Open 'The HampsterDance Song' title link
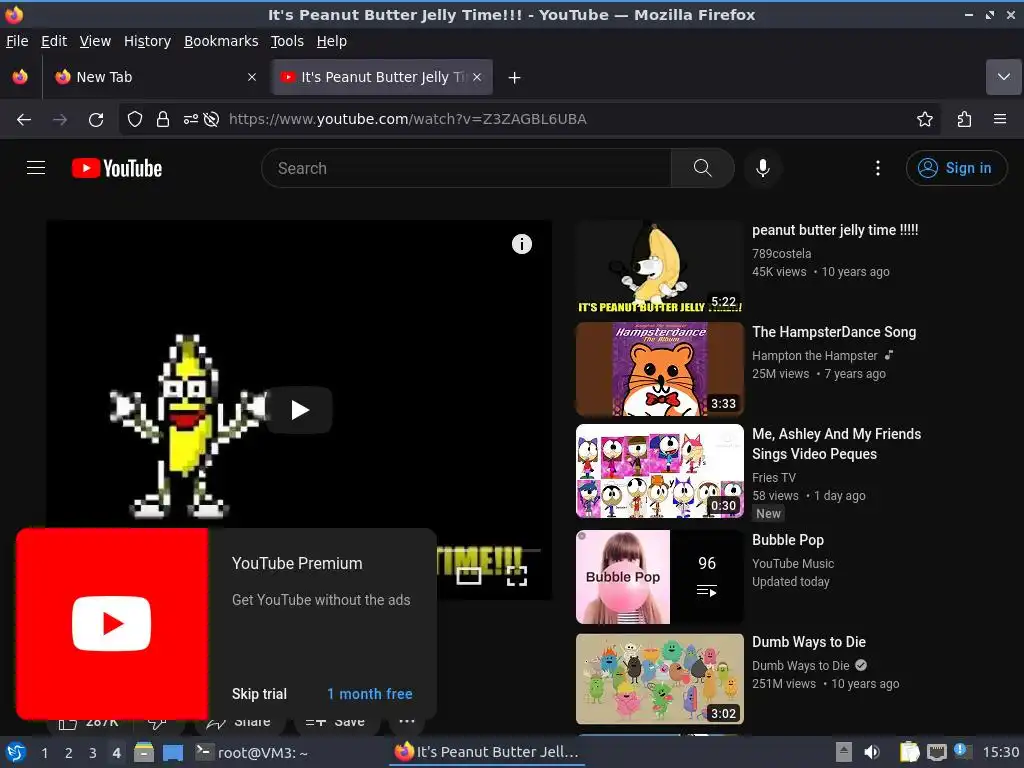The height and width of the screenshot is (768, 1024). pyautogui.click(x=834, y=332)
